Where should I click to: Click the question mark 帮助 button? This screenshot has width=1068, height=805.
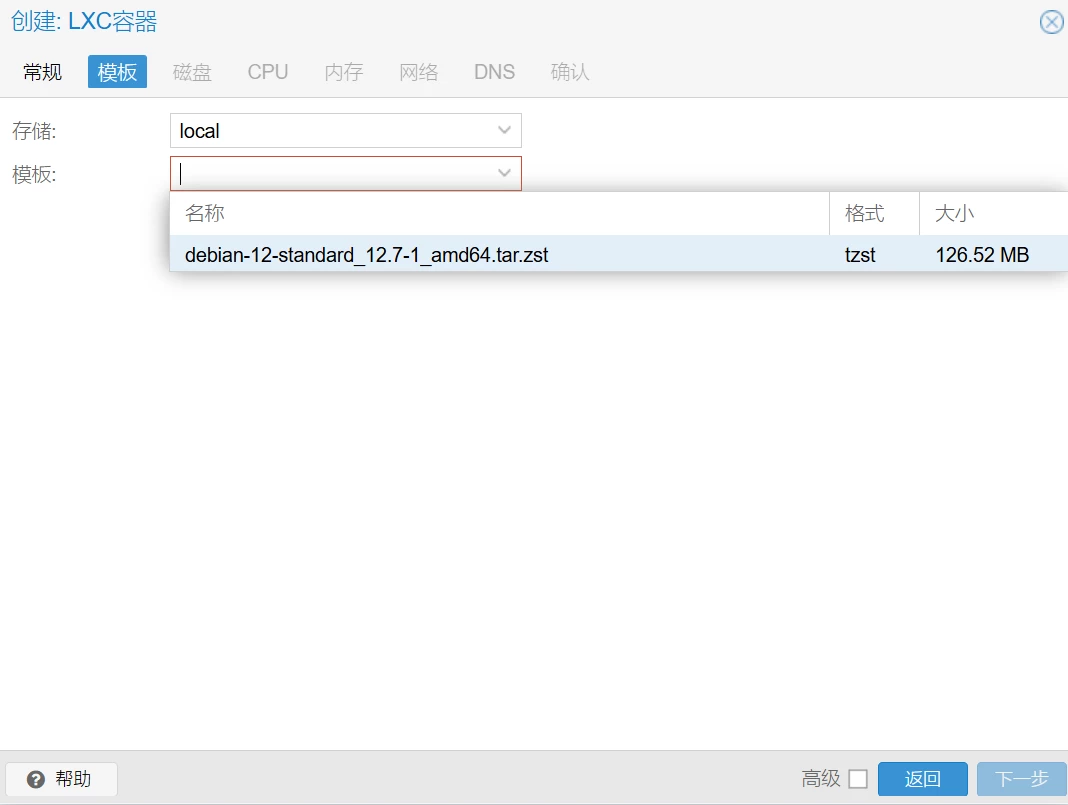pyautogui.click(x=61, y=779)
